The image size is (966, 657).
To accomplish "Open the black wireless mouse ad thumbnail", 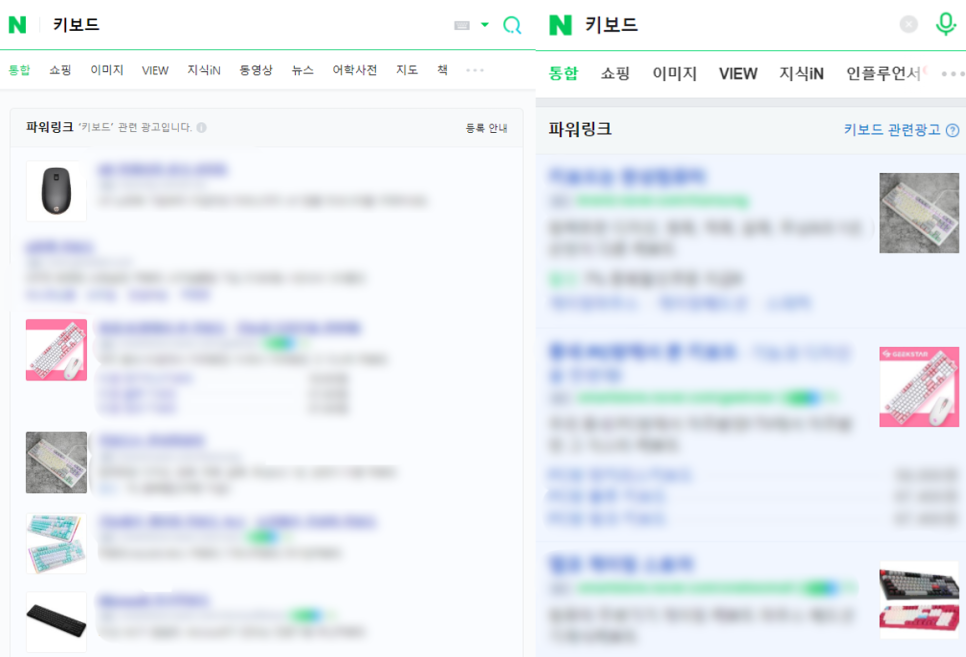I will pos(56,191).
